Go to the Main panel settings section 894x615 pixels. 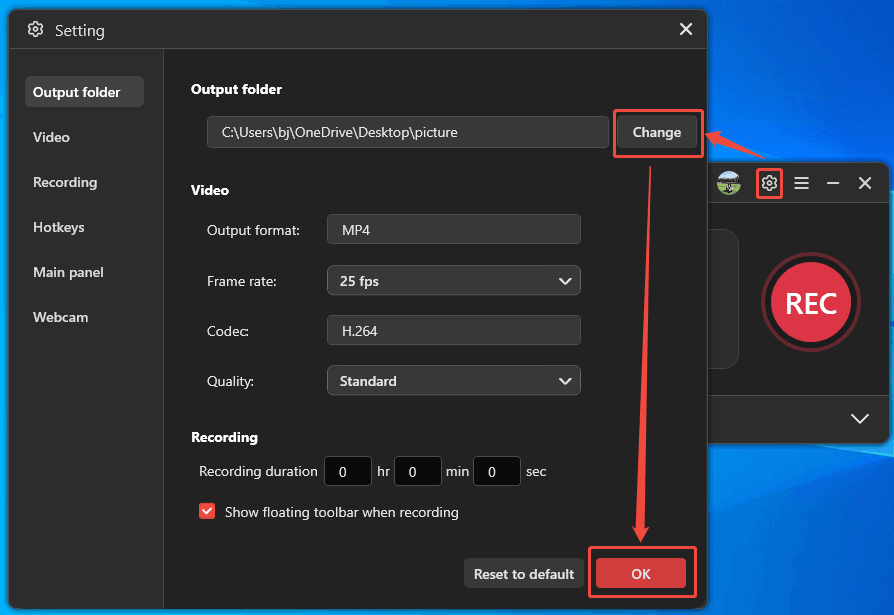pos(69,272)
